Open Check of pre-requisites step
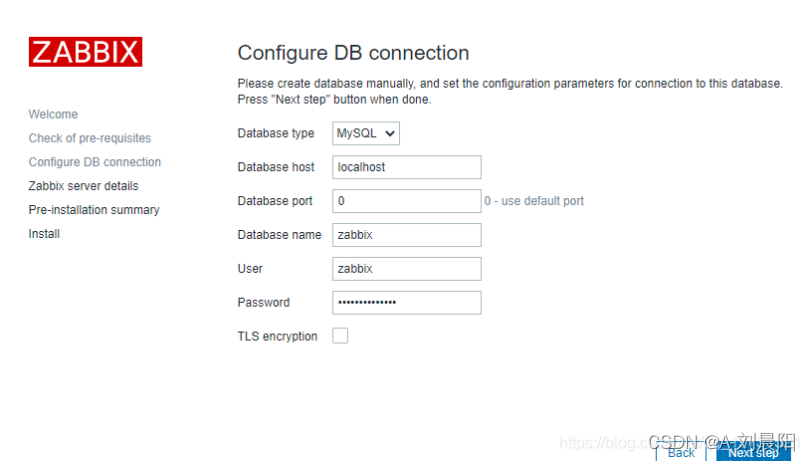This screenshot has height=461, width=810. click(x=90, y=138)
